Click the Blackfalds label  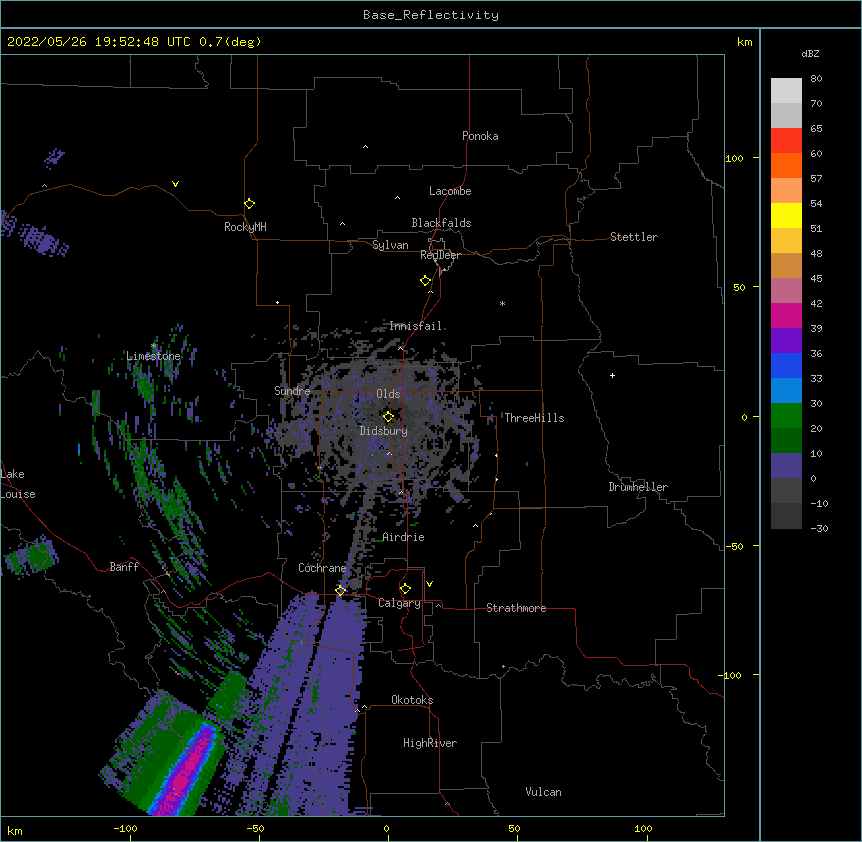click(441, 223)
